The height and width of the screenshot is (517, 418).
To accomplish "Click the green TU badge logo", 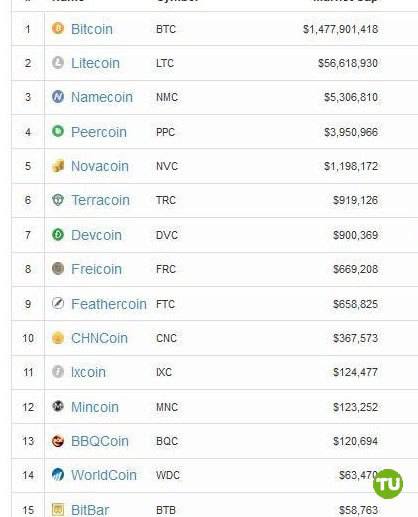I will [388, 484].
